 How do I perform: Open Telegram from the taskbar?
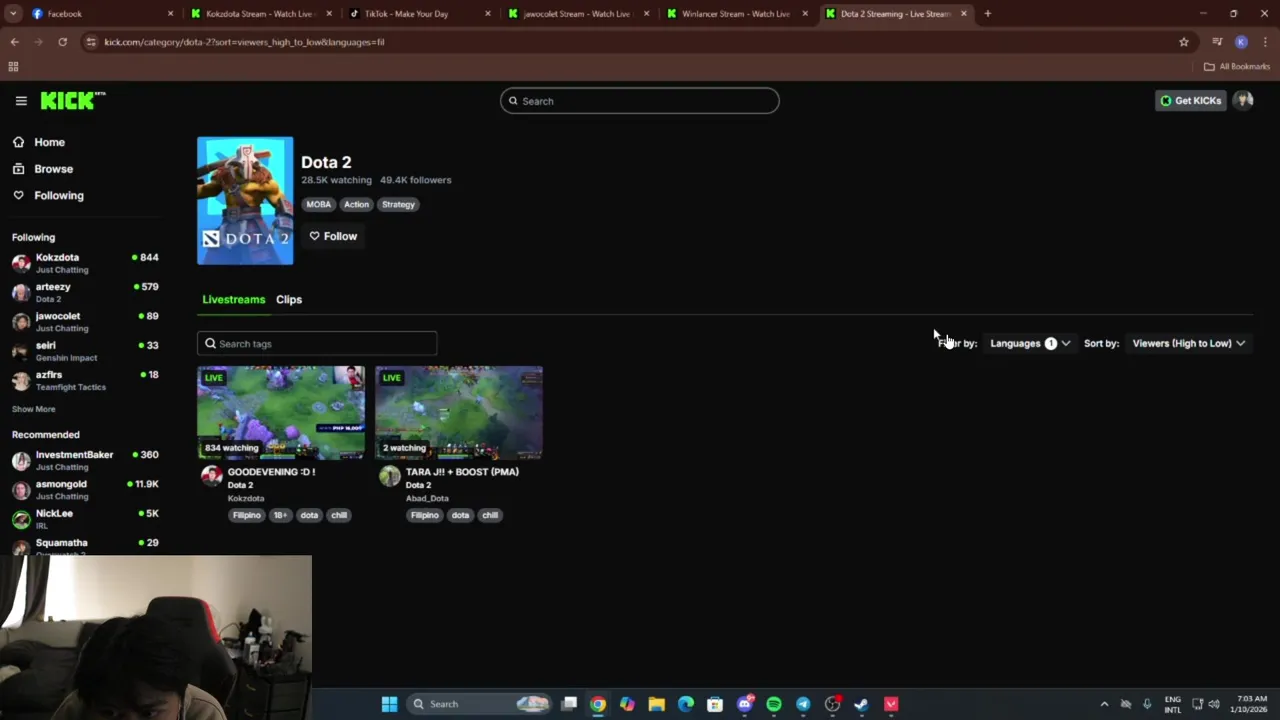(803, 704)
